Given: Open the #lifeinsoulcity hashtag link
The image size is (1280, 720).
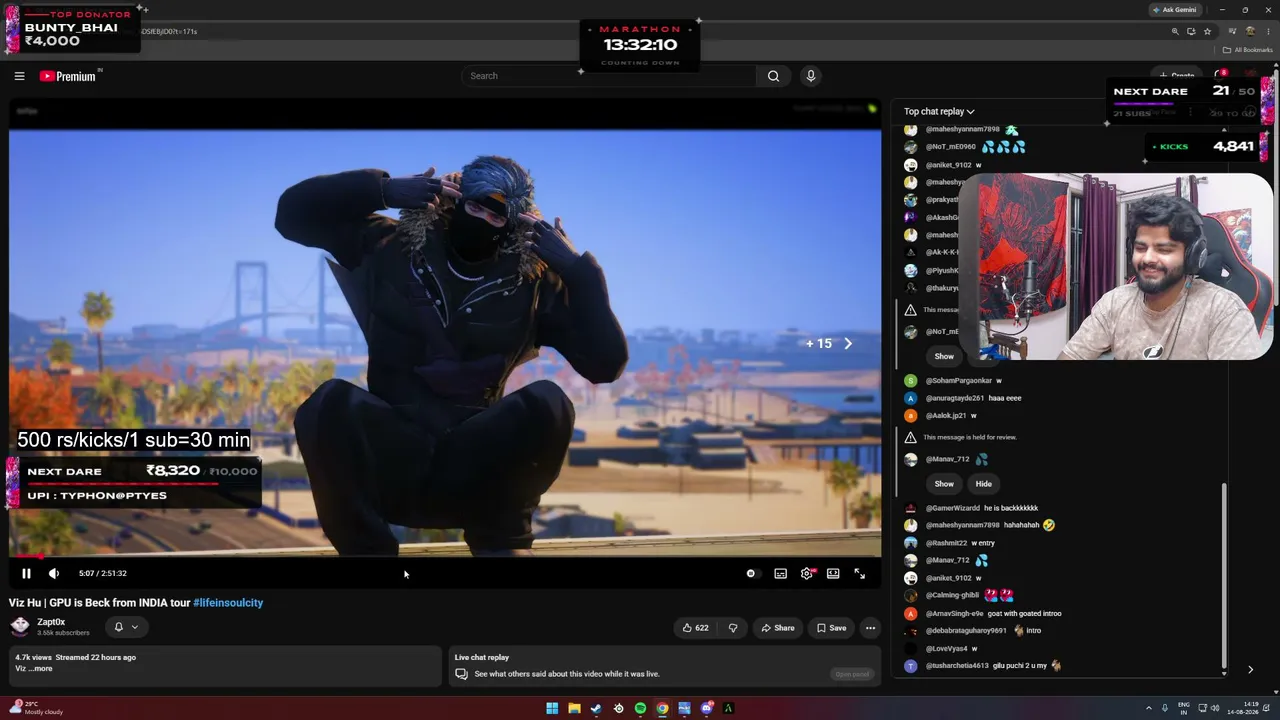Looking at the screenshot, I should (x=228, y=603).
